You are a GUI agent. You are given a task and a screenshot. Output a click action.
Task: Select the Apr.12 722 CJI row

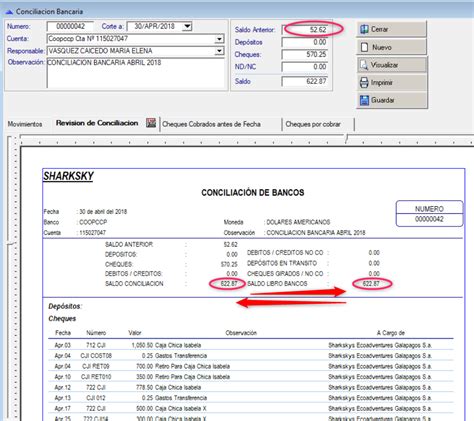click(x=251, y=387)
